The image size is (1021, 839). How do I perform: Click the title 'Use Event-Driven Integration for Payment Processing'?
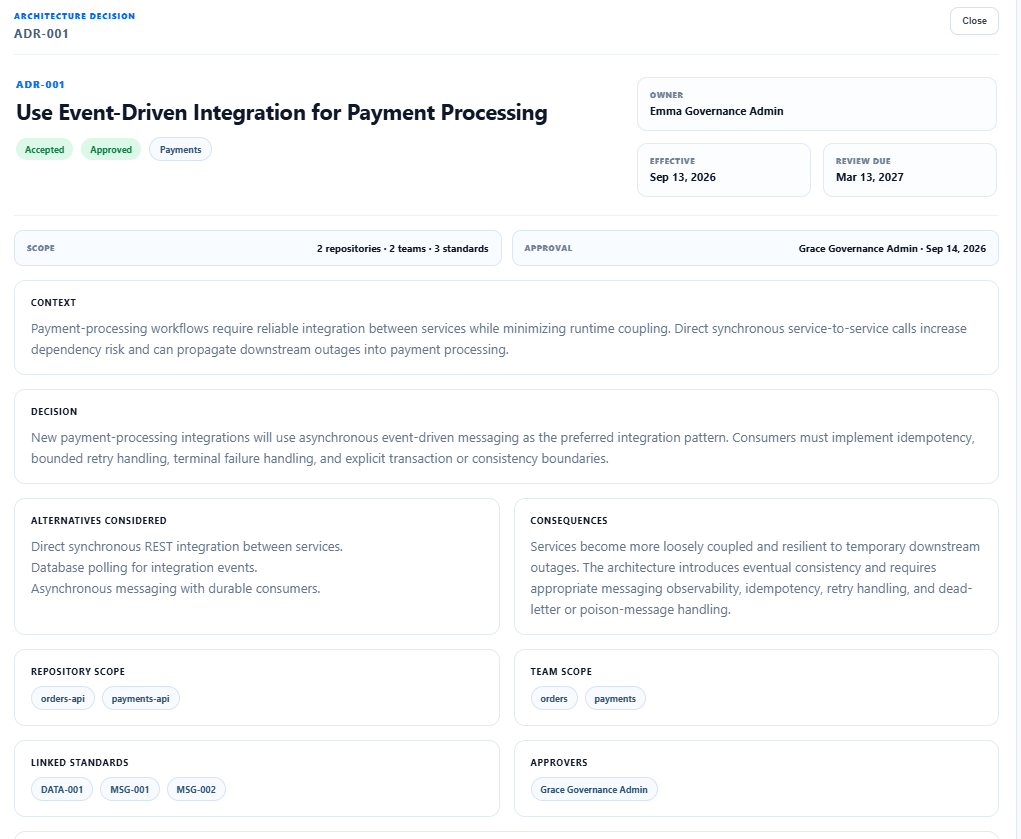point(281,113)
